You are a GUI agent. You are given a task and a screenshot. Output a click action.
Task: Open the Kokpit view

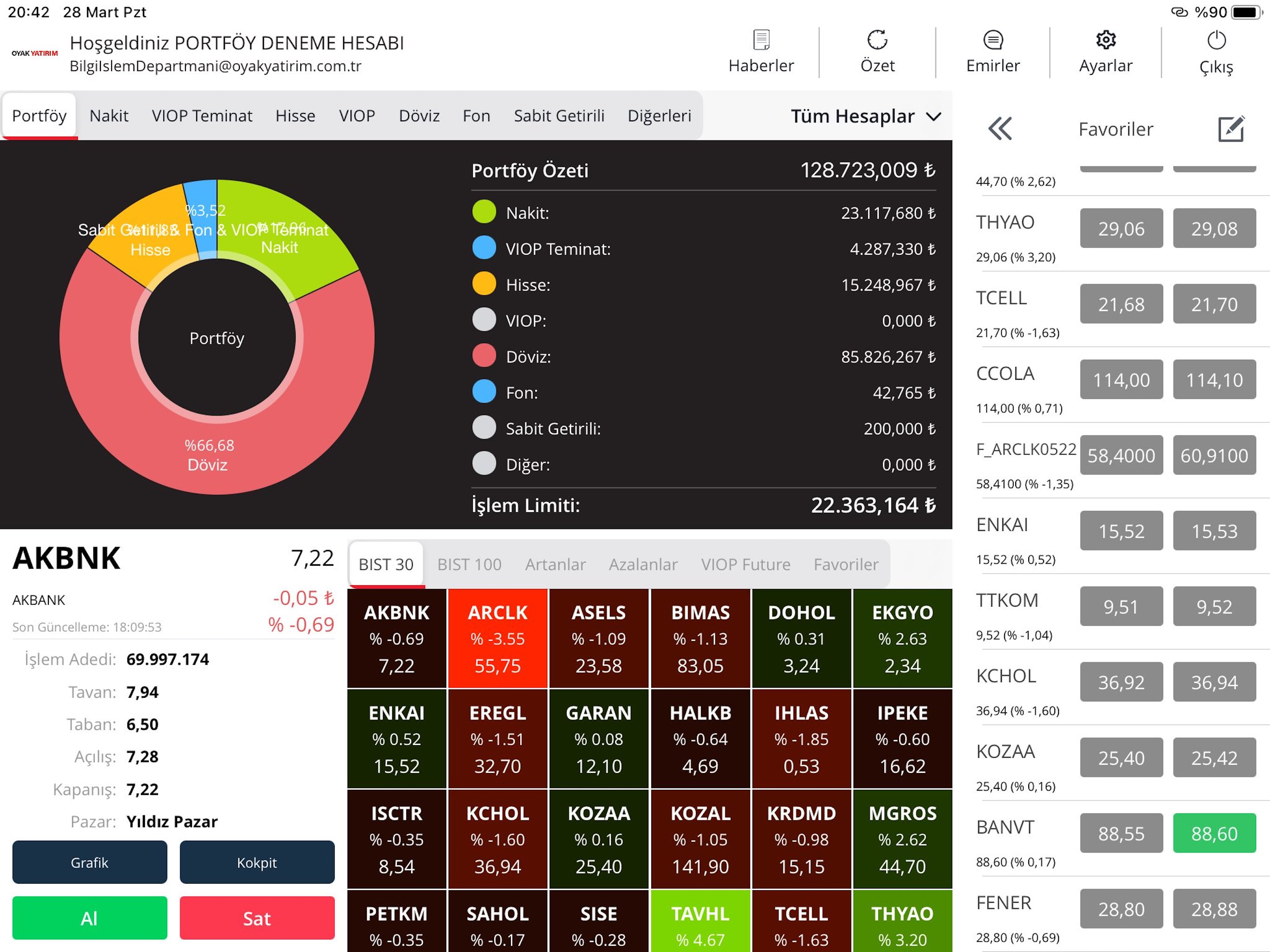coord(257,862)
